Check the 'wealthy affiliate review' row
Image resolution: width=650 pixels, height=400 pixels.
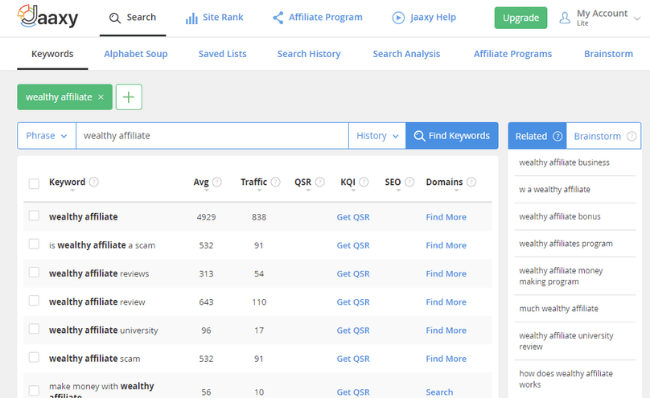34,301
